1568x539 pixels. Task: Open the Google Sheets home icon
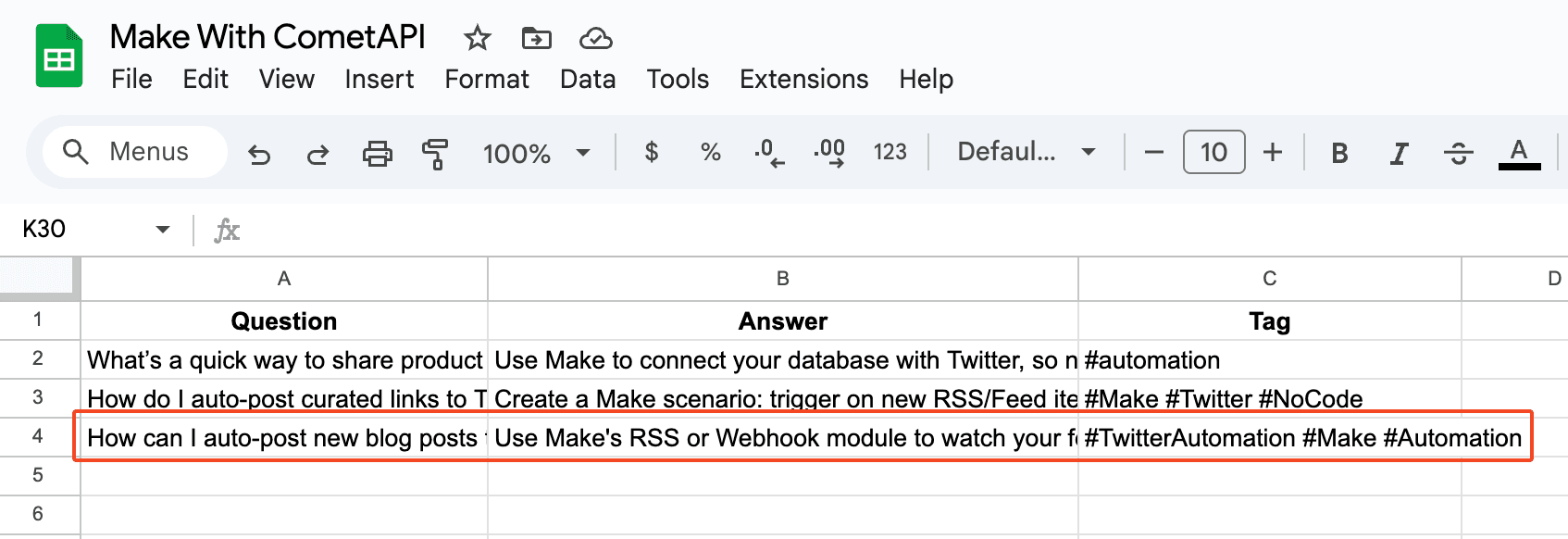(59, 57)
